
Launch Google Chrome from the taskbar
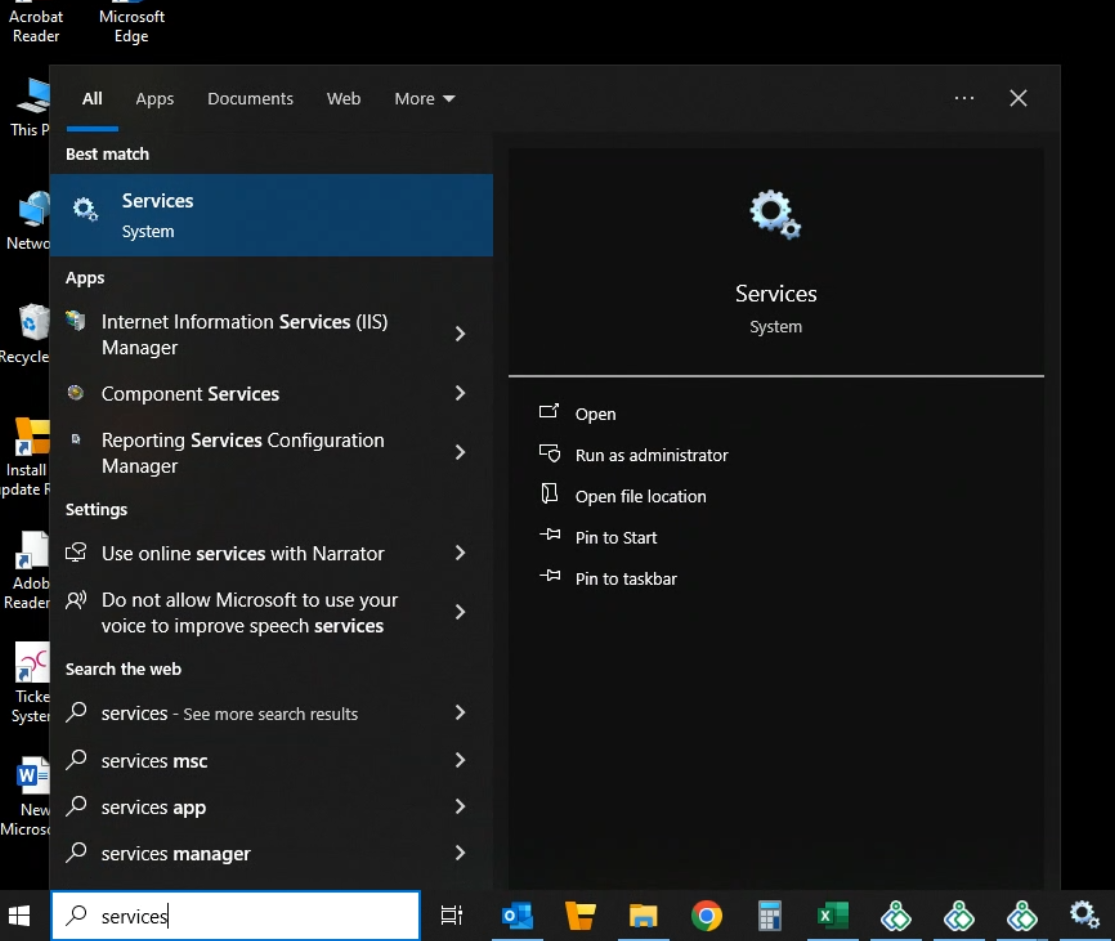706,915
